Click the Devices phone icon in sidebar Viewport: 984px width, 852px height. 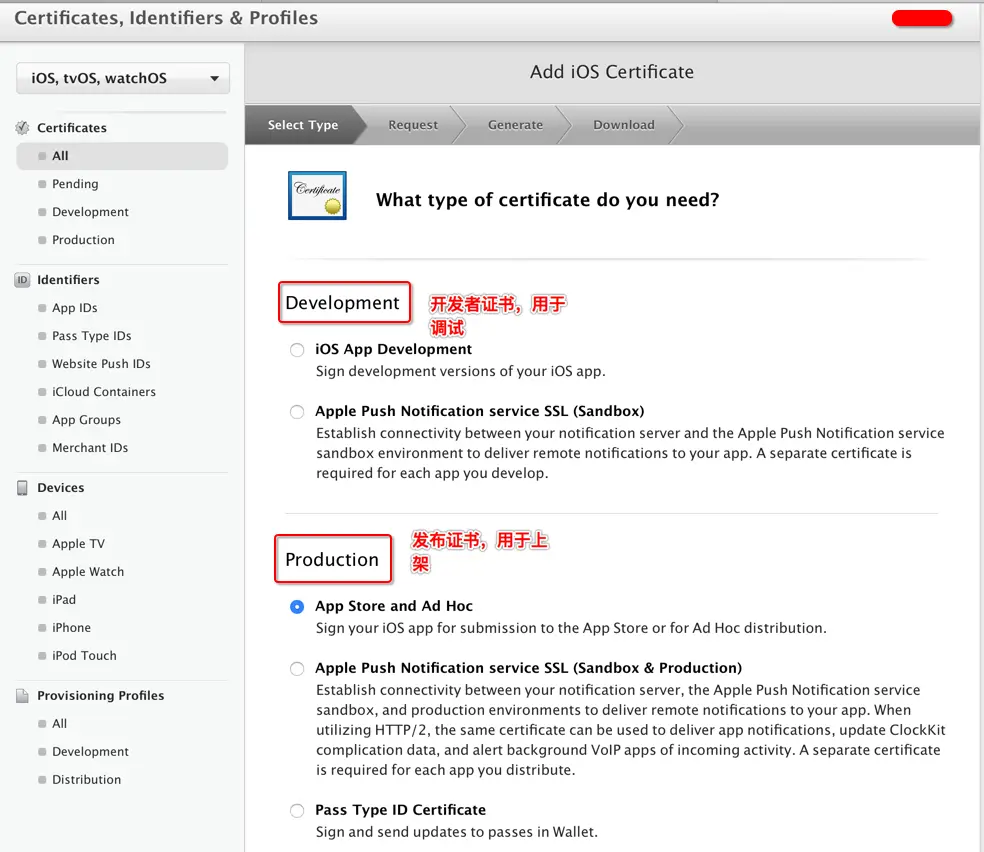coord(23,487)
